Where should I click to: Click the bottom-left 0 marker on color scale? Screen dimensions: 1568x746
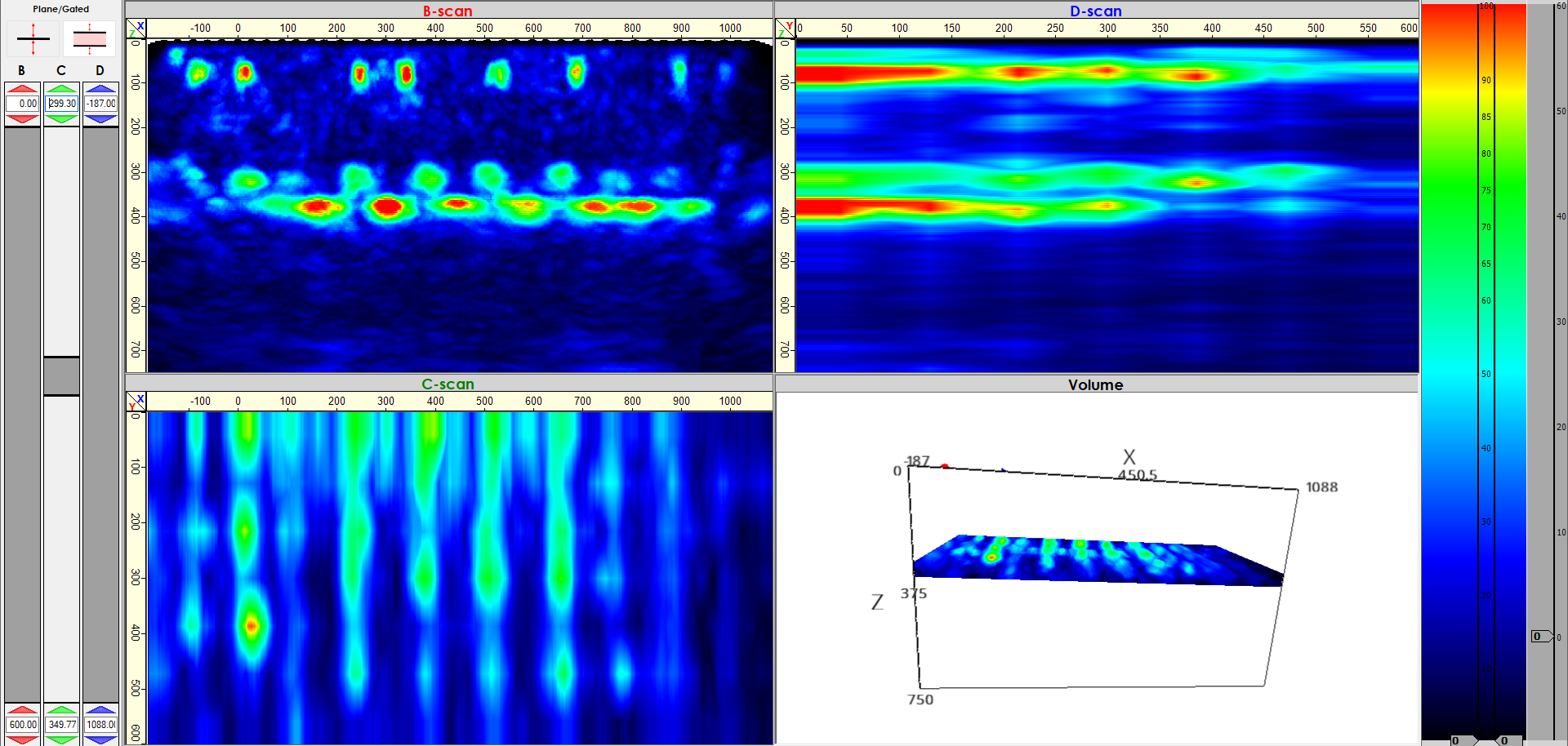pyautogui.click(x=1456, y=740)
